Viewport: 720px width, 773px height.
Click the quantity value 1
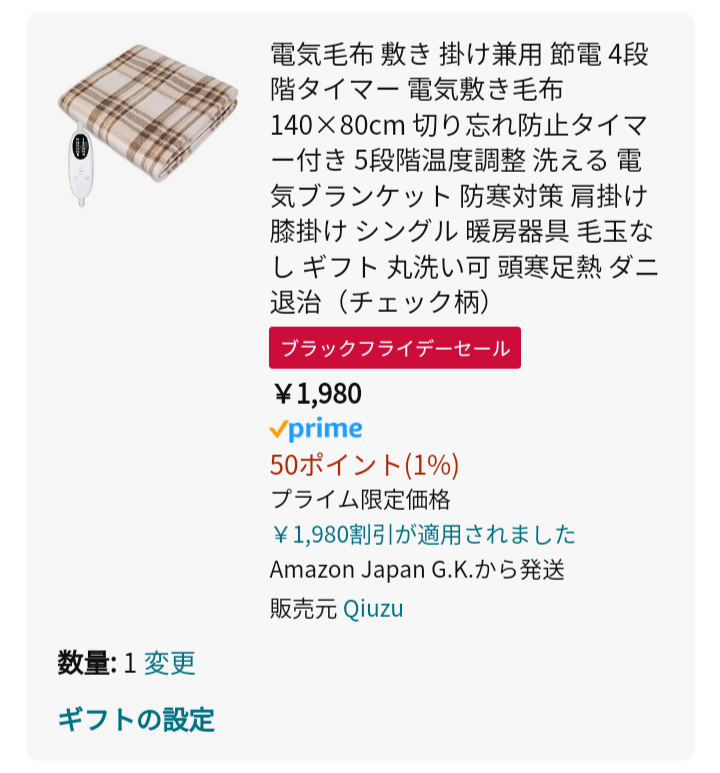point(129,663)
